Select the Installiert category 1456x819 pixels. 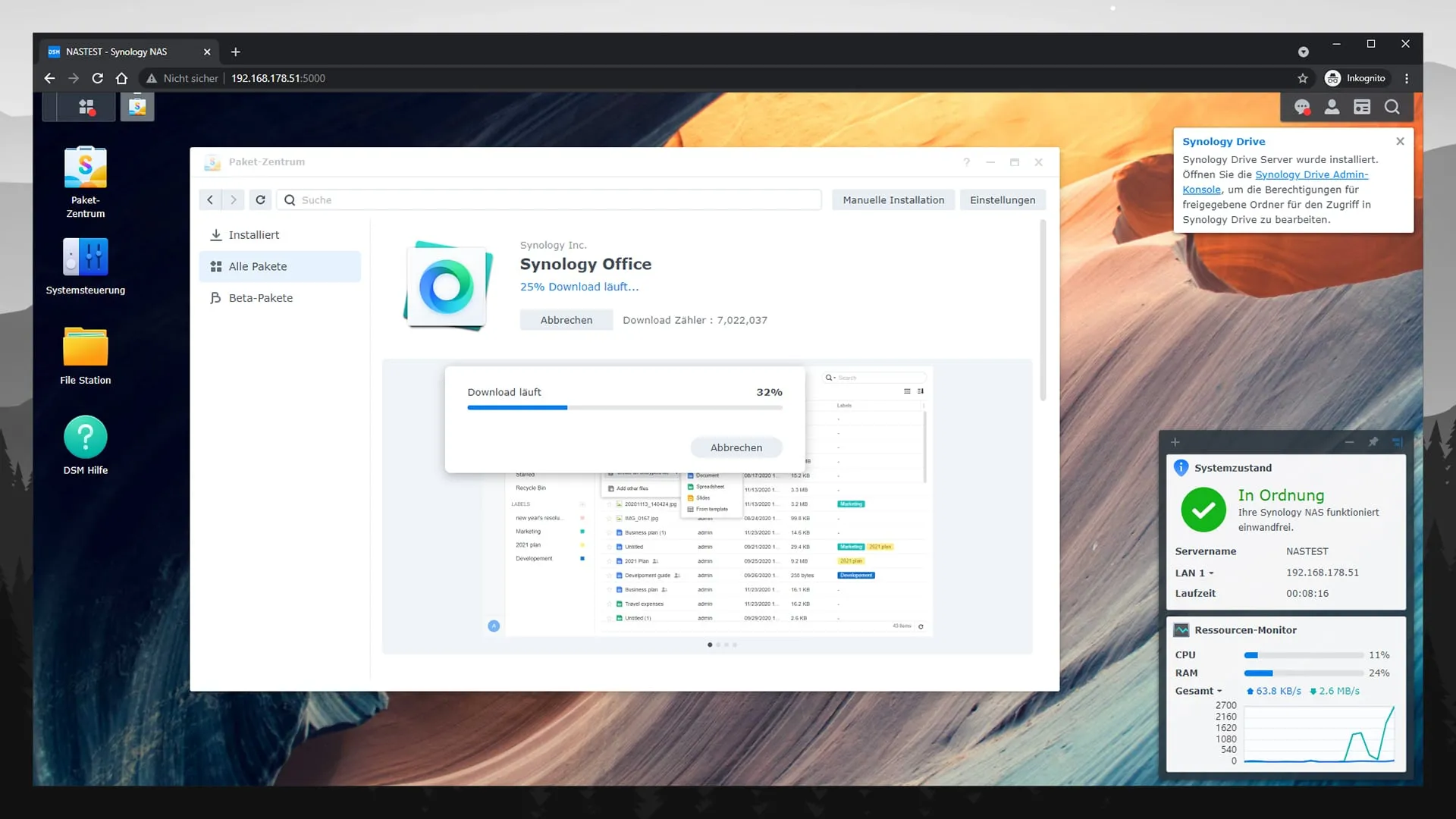click(280, 235)
